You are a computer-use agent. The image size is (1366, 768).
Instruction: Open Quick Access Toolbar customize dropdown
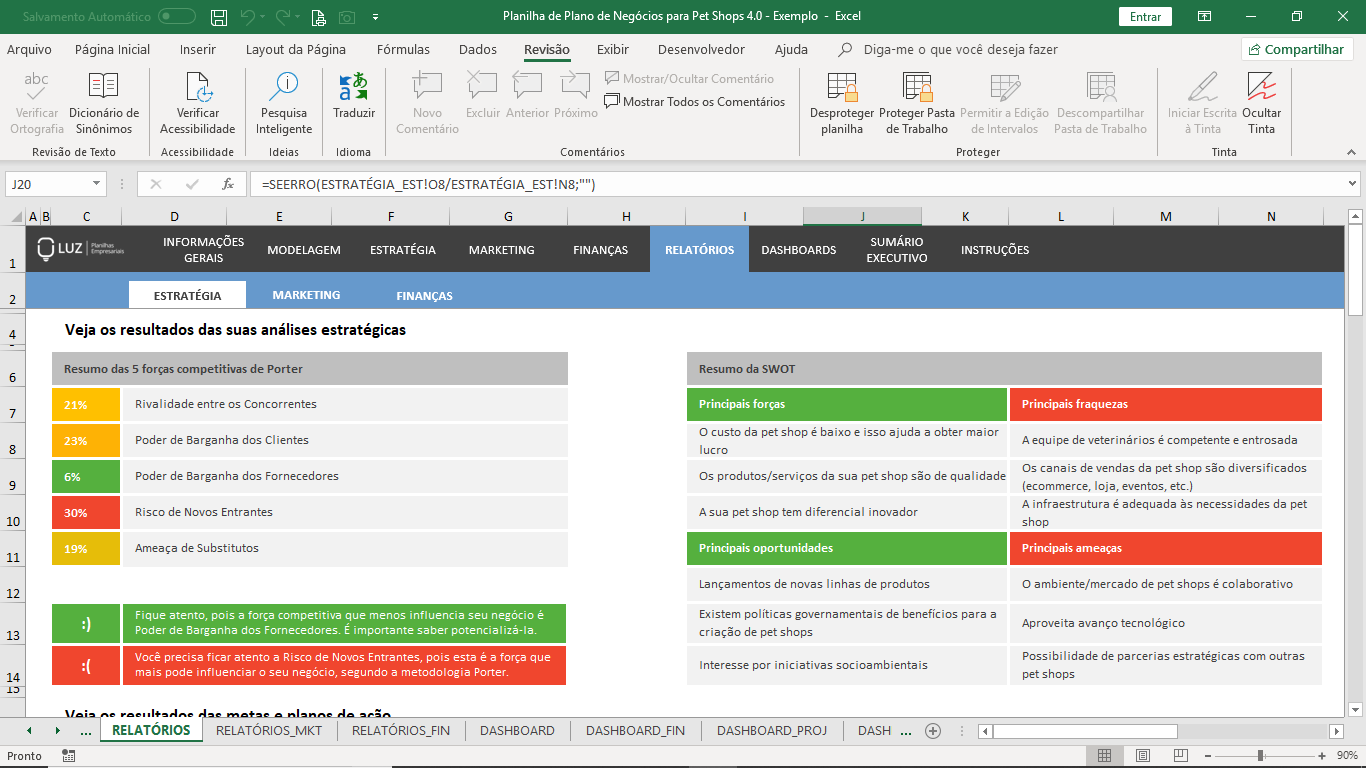pyautogui.click(x=375, y=17)
